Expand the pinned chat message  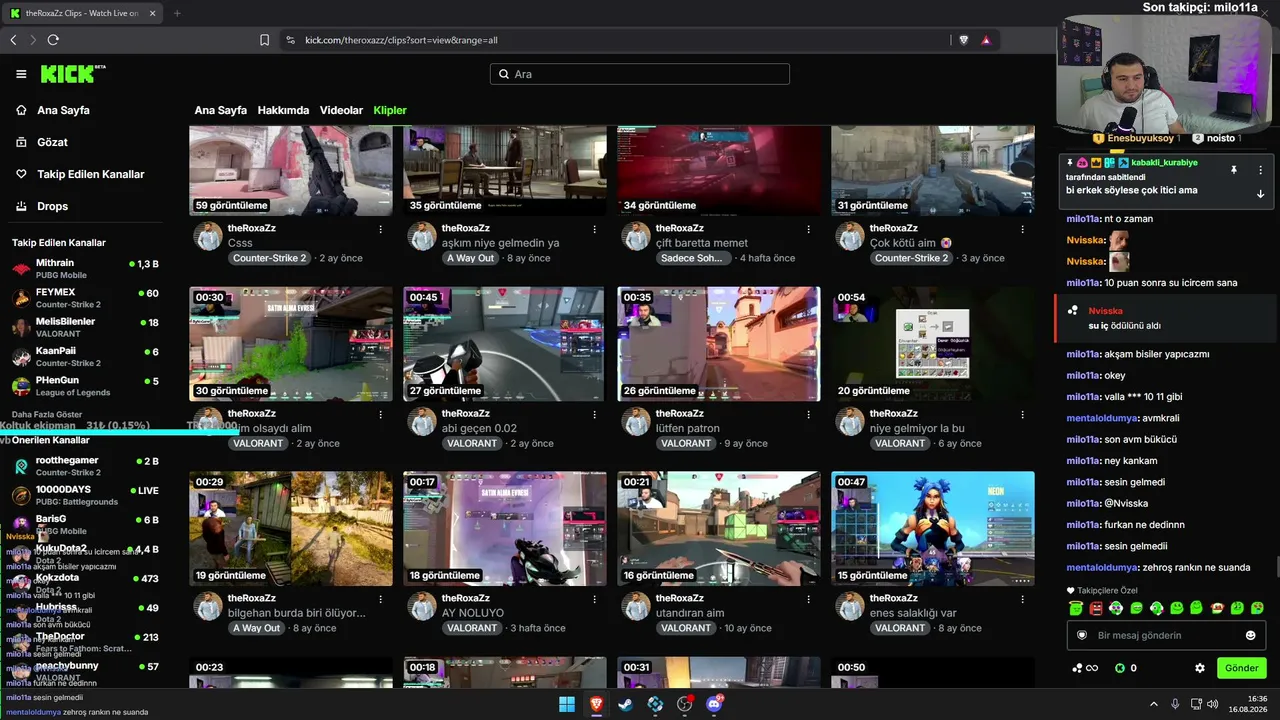point(1260,194)
